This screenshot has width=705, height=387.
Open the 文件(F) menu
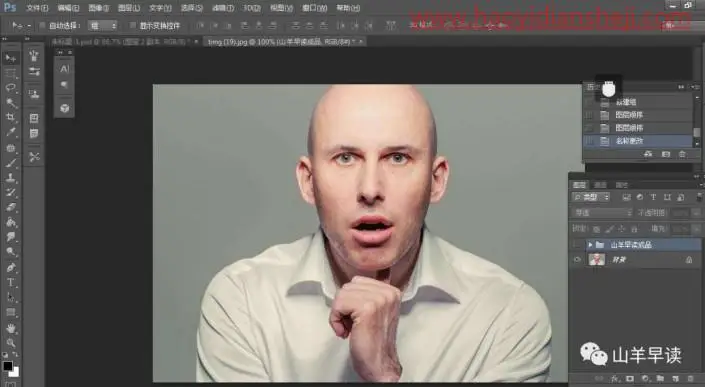37,8
